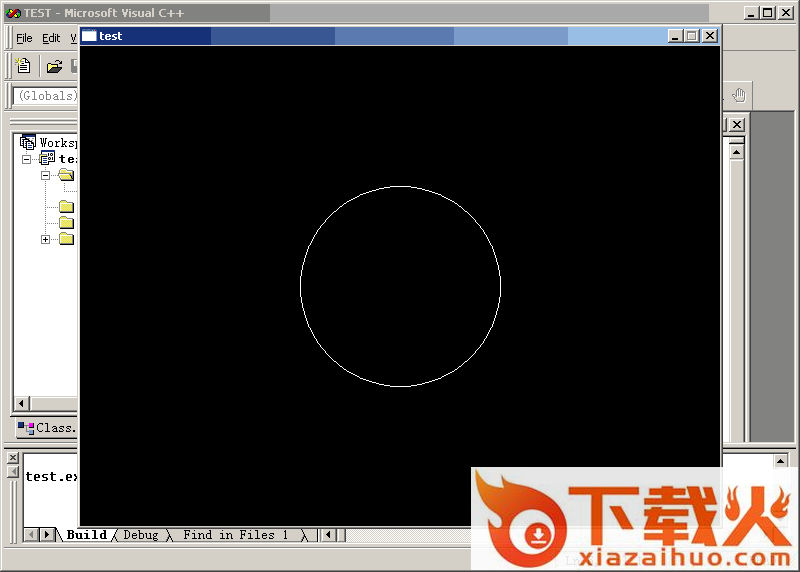Click the test window title icon

[89, 36]
